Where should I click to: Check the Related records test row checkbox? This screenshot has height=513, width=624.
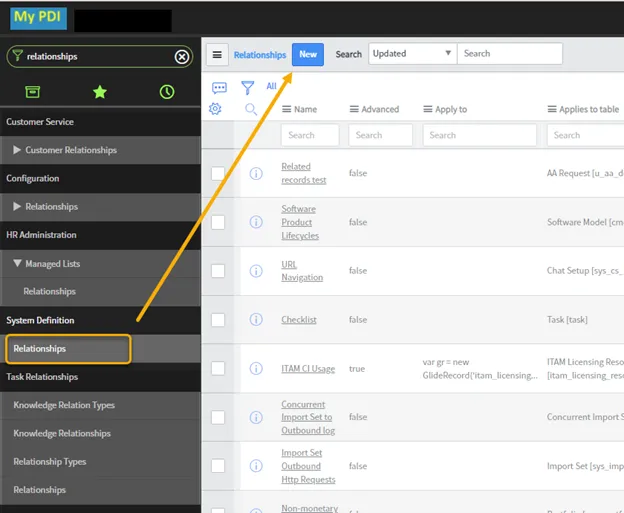coord(218,174)
